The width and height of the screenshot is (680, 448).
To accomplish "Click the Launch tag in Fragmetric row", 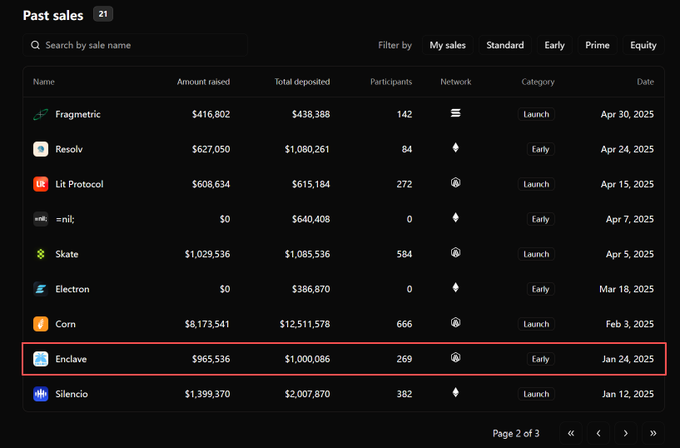I will coord(536,114).
